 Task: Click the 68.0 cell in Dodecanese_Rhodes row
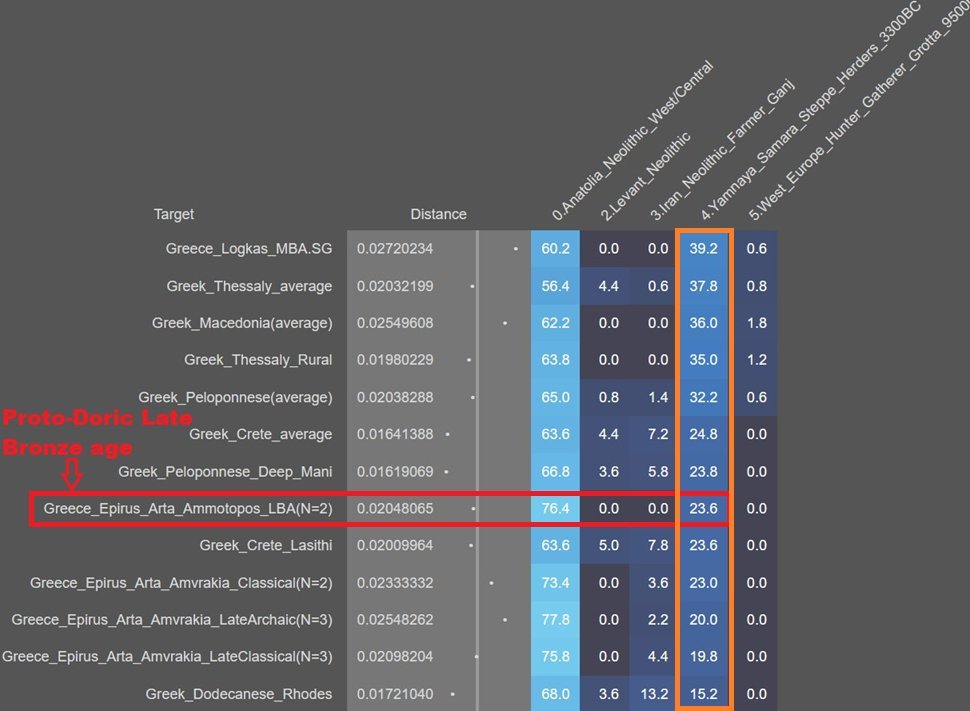tap(556, 694)
